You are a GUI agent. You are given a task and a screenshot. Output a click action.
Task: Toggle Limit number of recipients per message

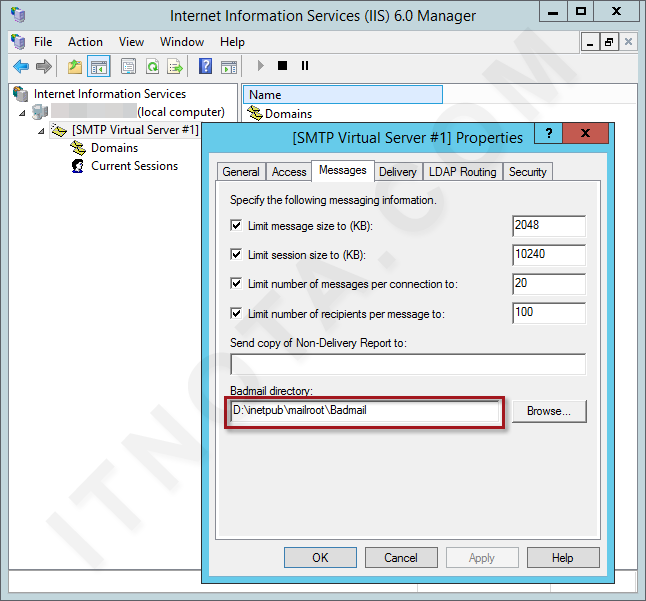point(236,313)
